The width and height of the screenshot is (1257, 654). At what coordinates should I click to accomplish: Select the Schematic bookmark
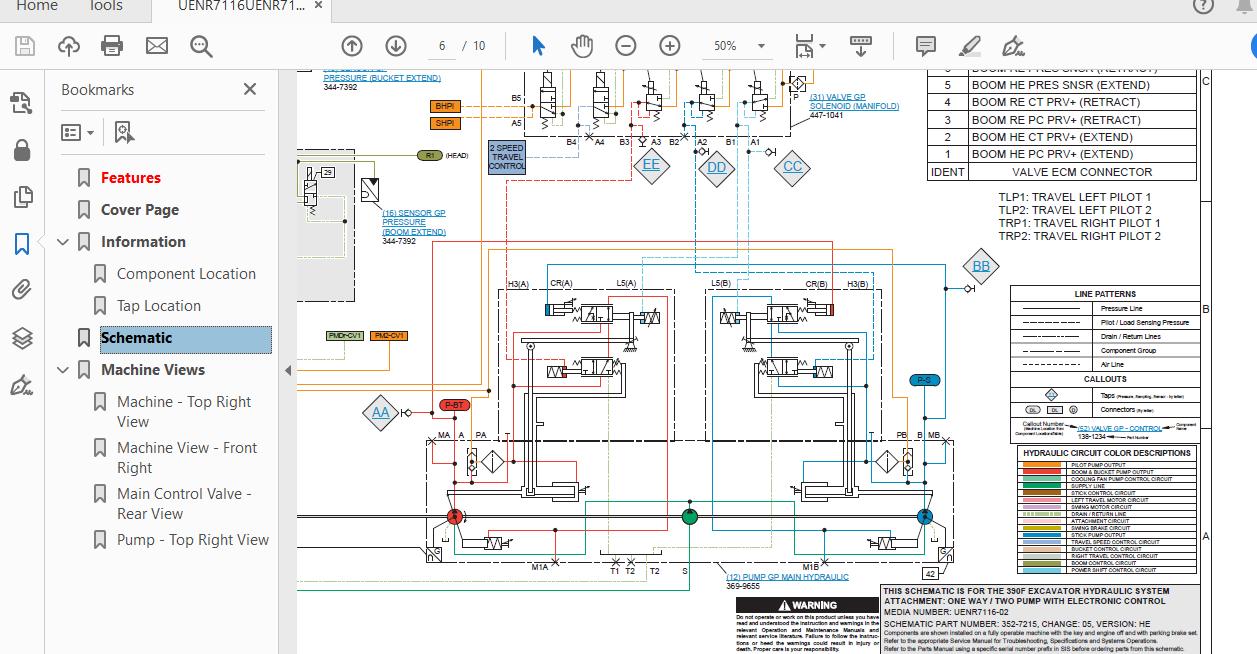[137, 338]
